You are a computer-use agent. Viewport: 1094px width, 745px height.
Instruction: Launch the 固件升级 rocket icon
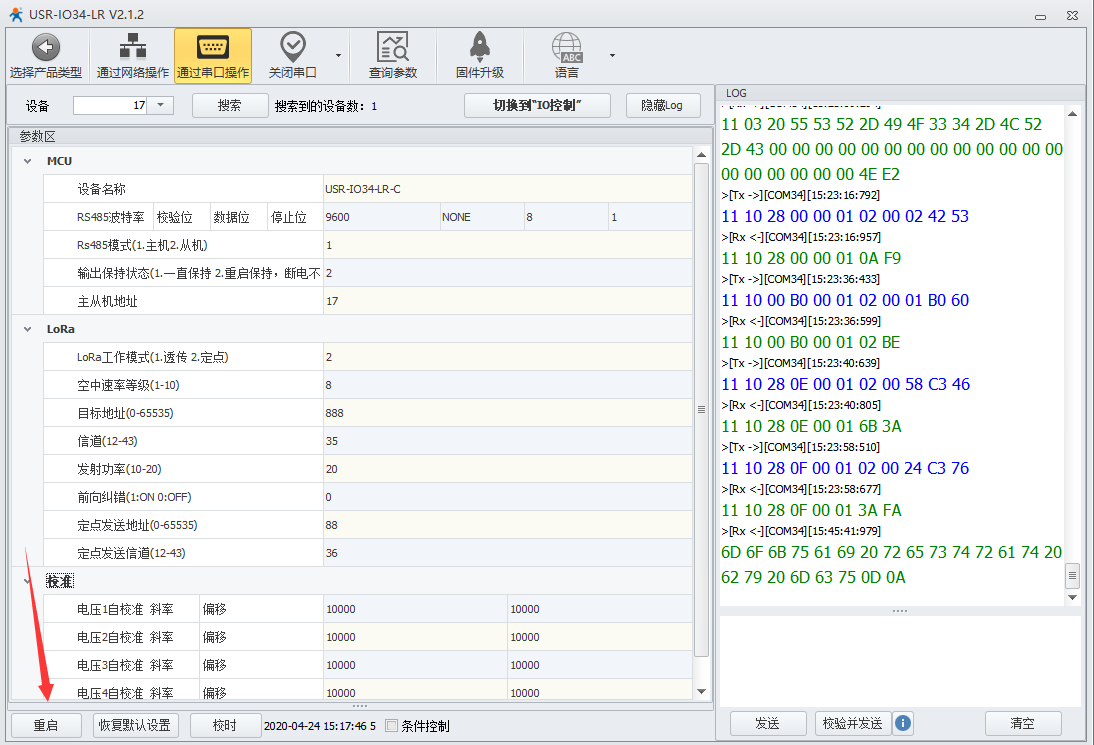(480, 47)
